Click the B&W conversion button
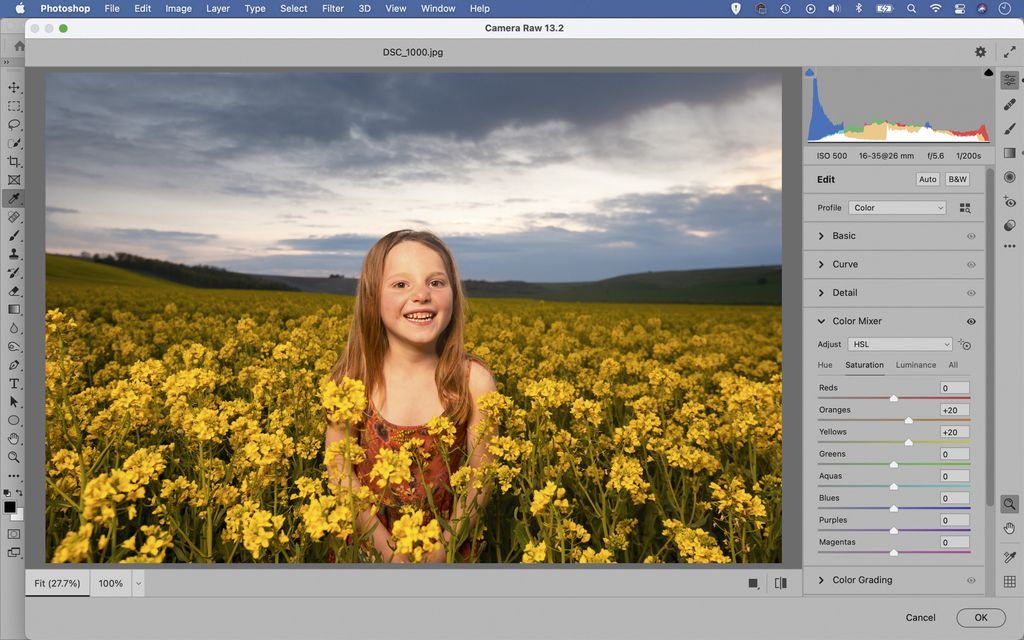 pyautogui.click(x=956, y=179)
